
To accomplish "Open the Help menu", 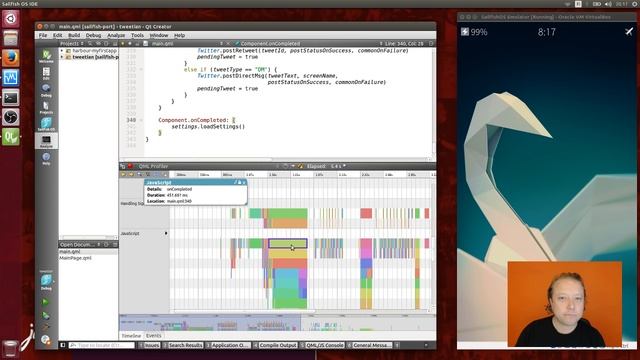I will tap(180, 36).
